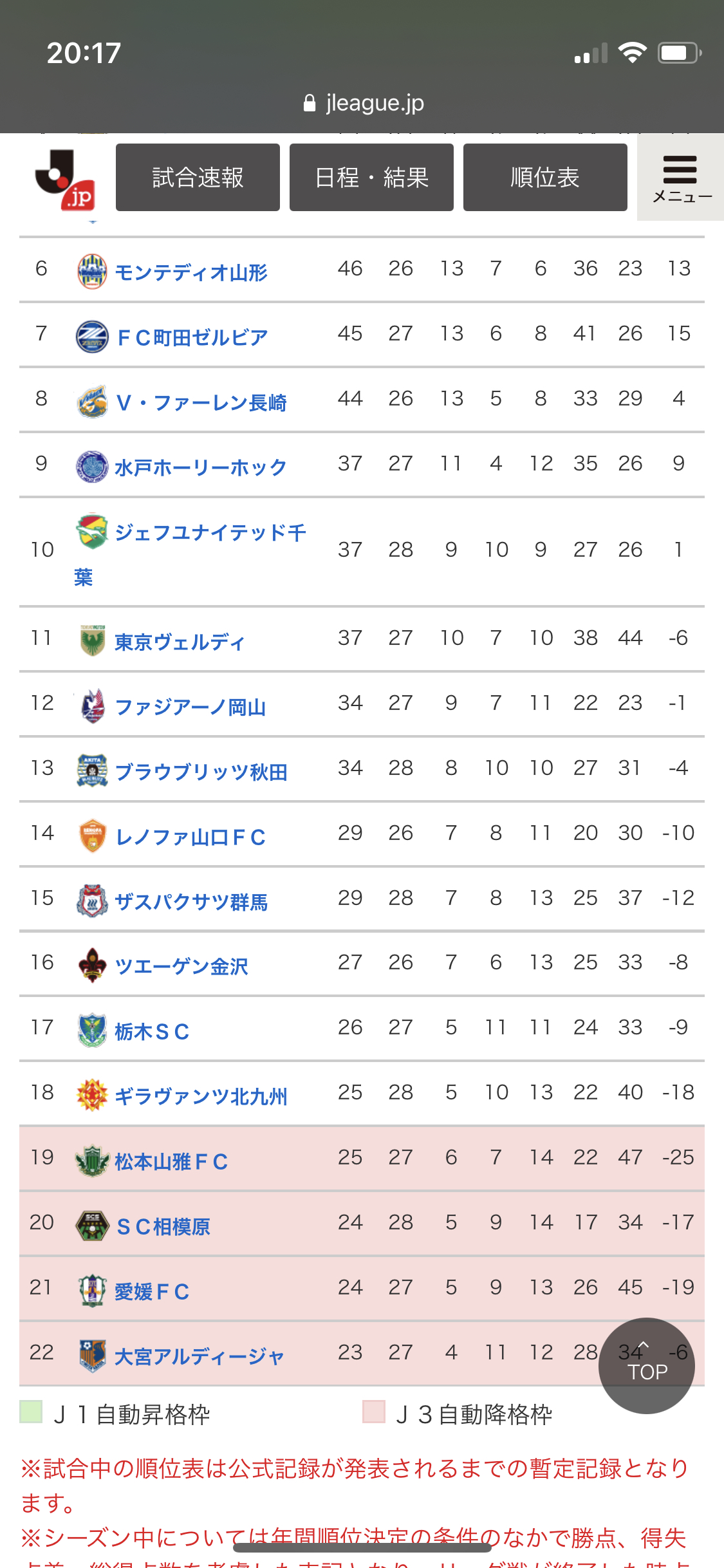Viewport: 724px width, 1568px height.
Task: Open the 大宮アルディージャ team link
Action: pos(199,1357)
